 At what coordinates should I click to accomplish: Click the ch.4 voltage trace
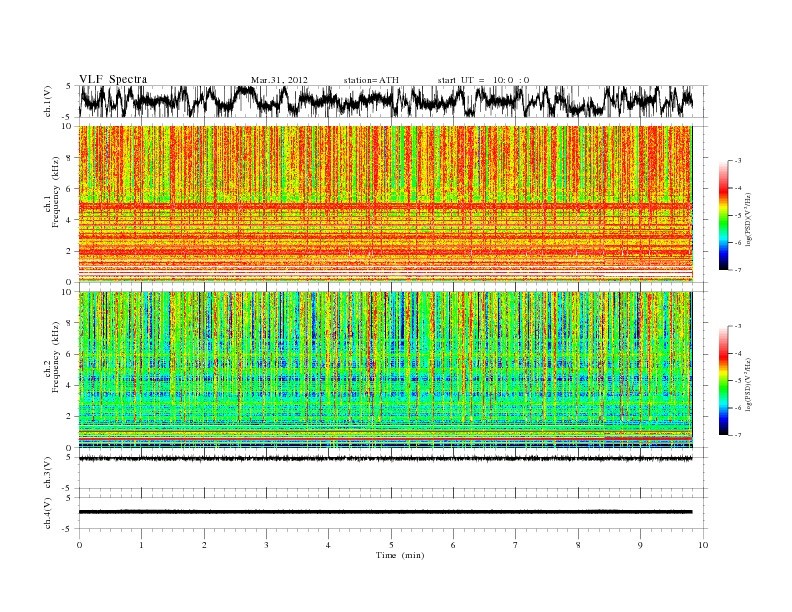[386, 512]
